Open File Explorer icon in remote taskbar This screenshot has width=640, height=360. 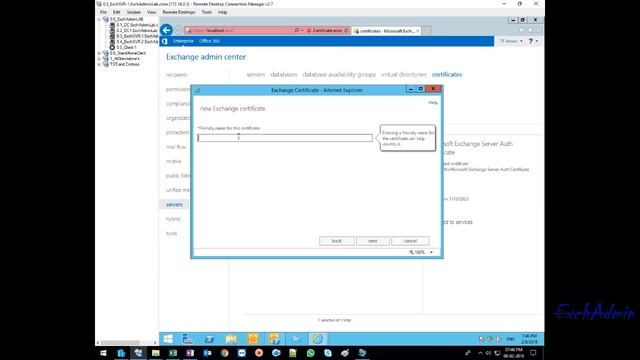tap(231, 339)
